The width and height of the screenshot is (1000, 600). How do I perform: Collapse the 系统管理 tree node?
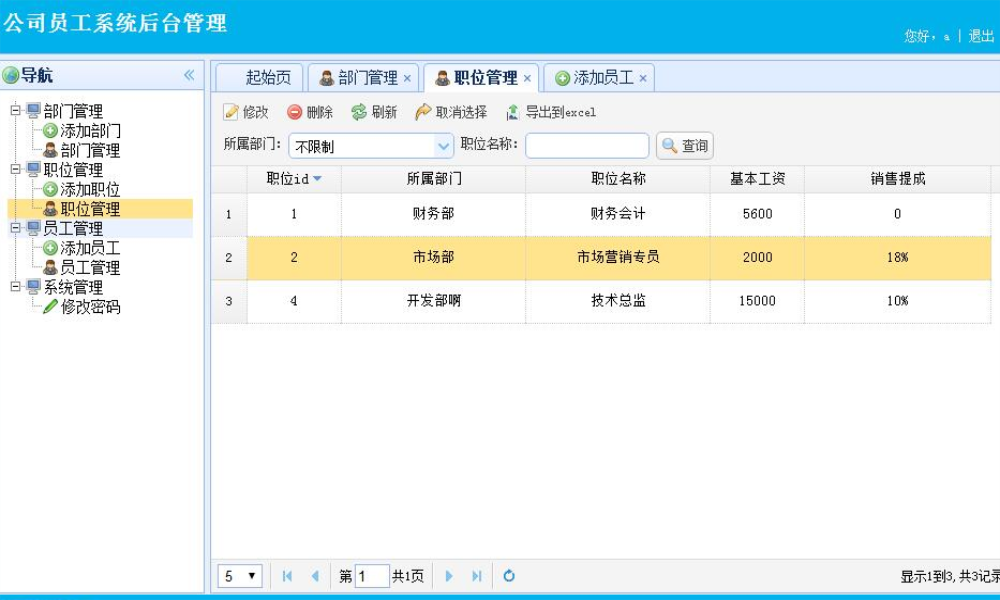coord(16,287)
